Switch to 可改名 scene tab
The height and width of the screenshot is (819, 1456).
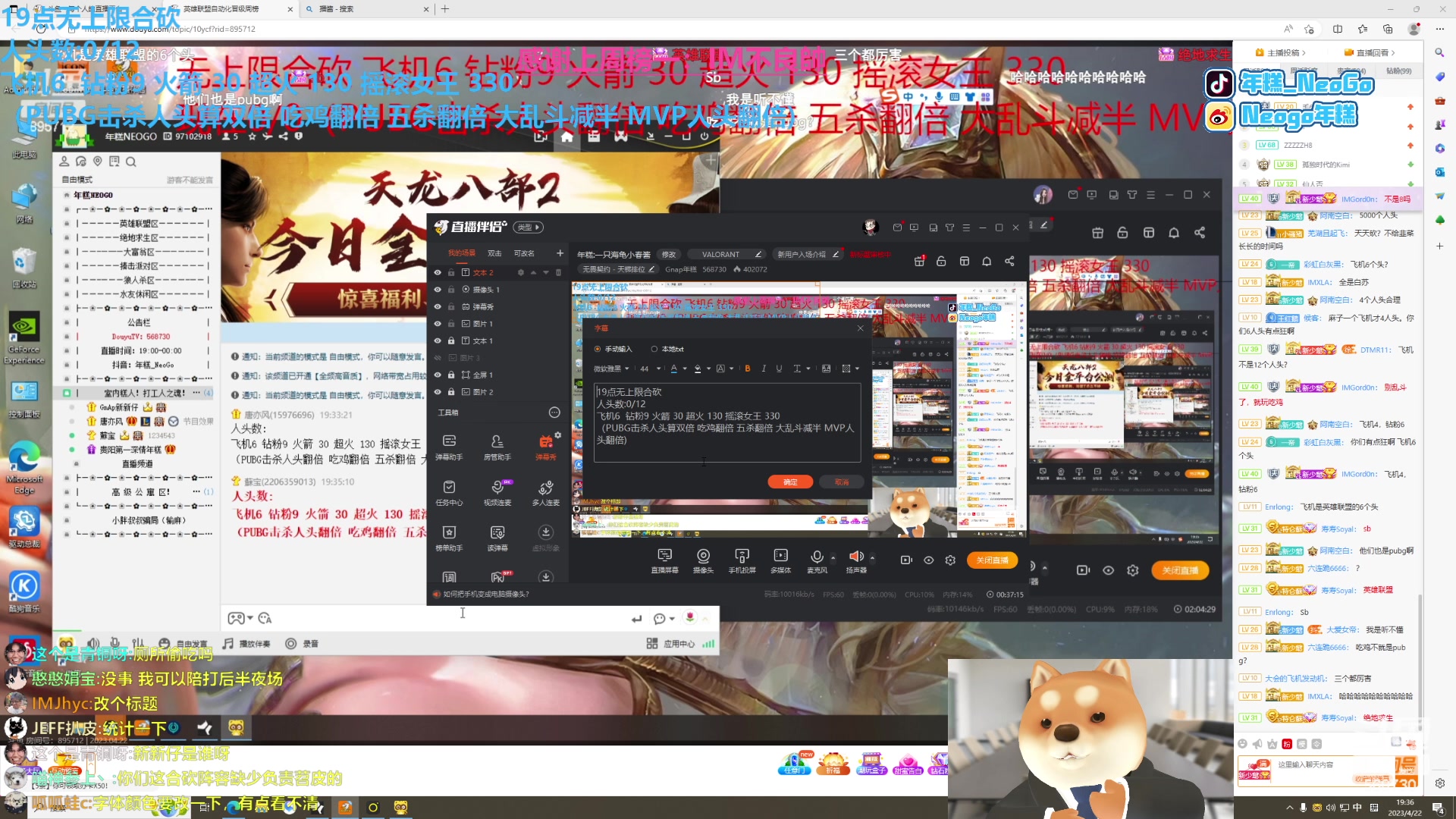pyautogui.click(x=524, y=253)
